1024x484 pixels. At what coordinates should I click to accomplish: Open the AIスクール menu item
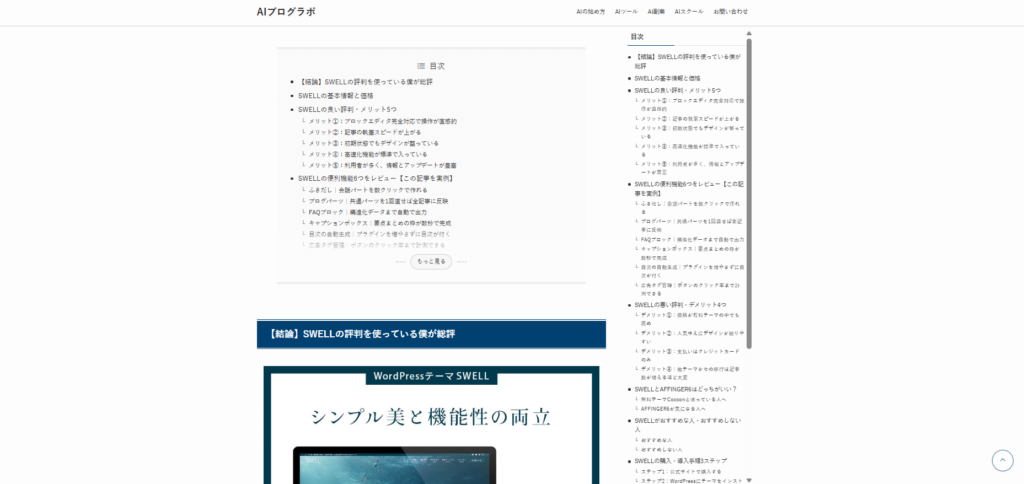pos(689,12)
